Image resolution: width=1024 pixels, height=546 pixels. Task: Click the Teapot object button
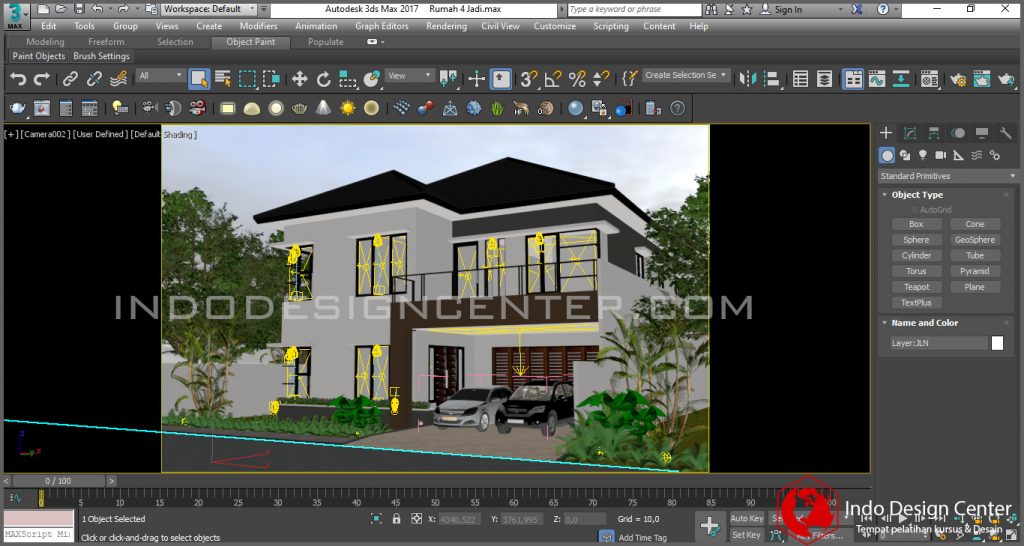point(916,287)
